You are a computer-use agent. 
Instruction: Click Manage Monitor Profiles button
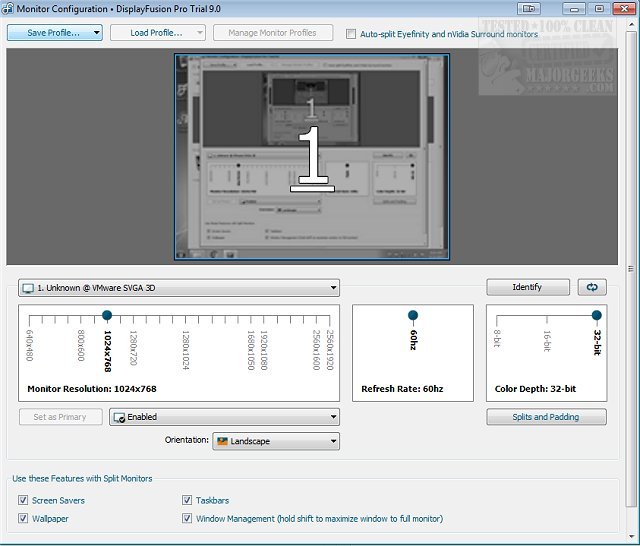(273, 33)
